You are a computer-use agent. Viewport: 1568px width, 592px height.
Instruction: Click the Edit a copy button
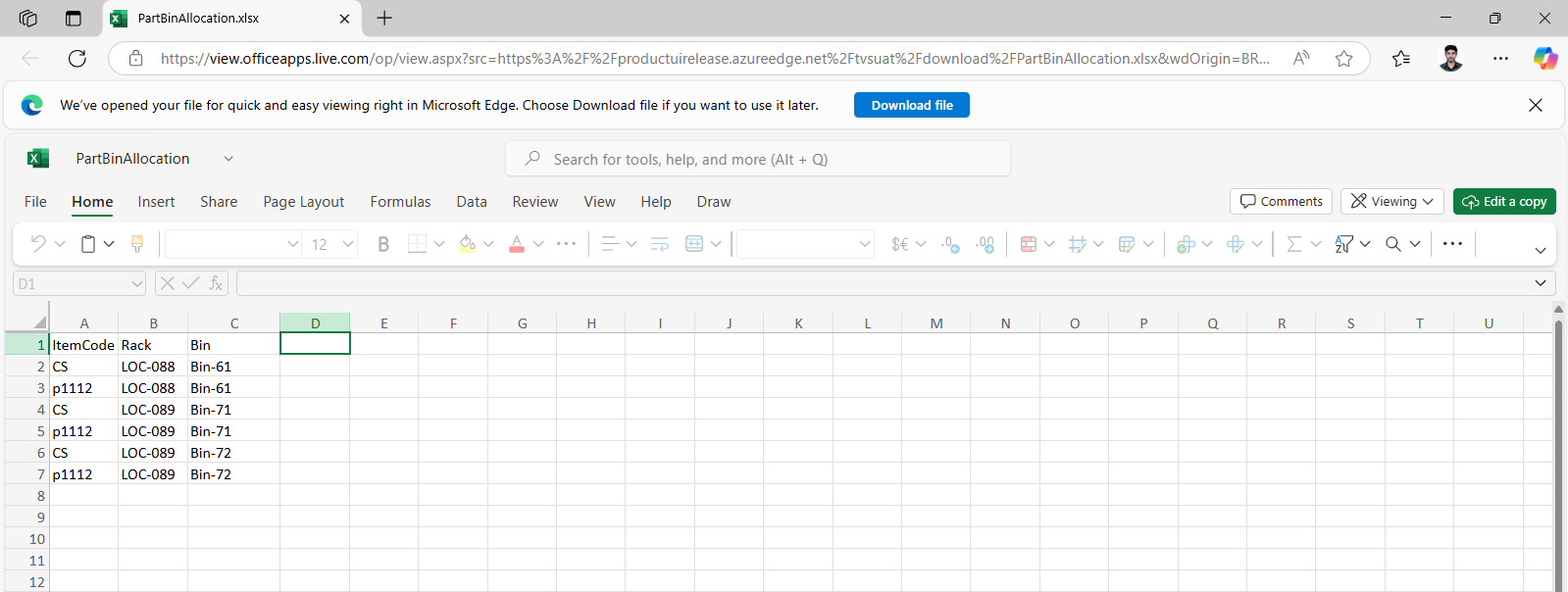pos(1503,201)
